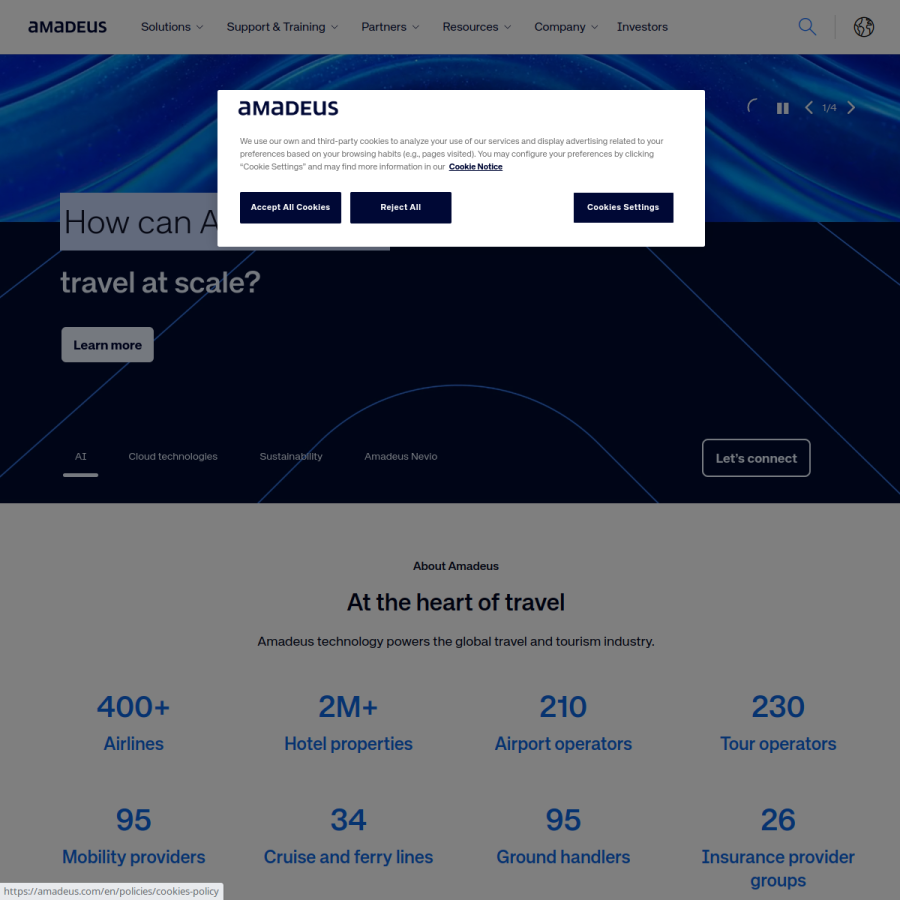Go to previous carousel slide

[x=809, y=108]
